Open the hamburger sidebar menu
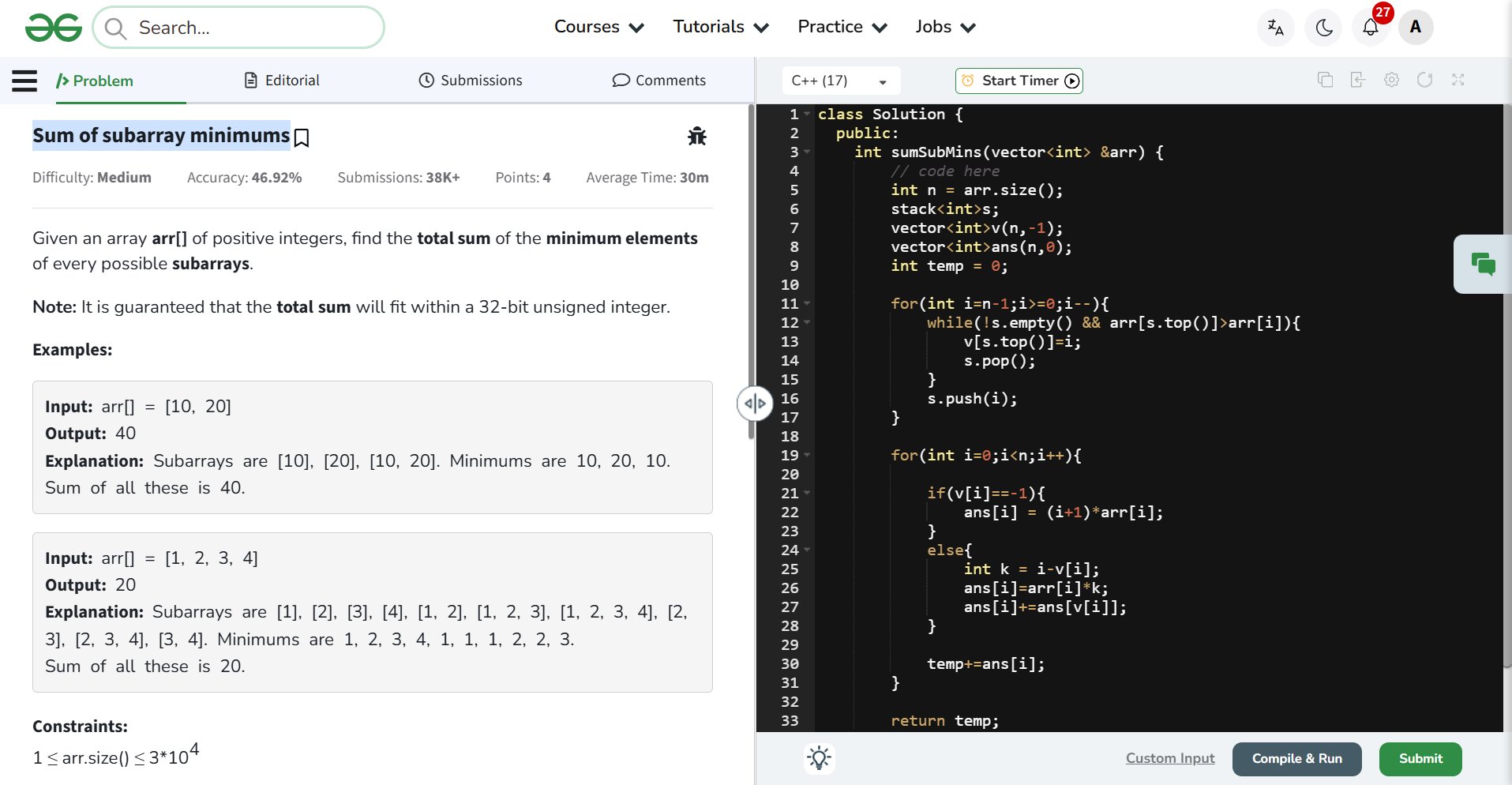Image resolution: width=1512 pixels, height=785 pixels. 24,81
